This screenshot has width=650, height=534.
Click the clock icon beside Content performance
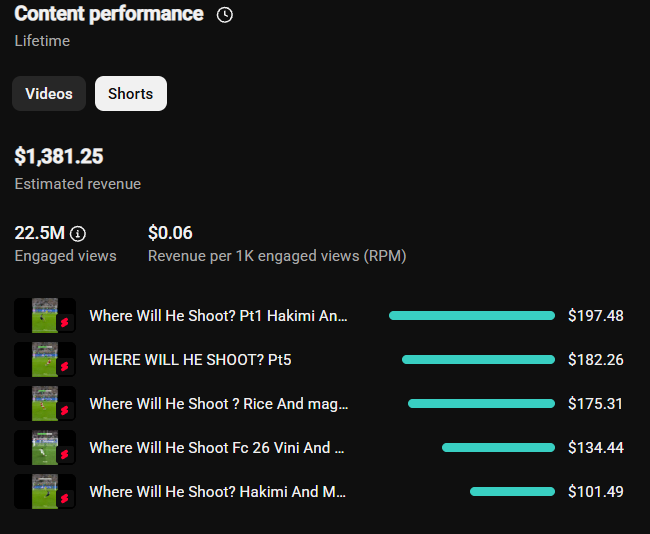pyautogui.click(x=225, y=15)
